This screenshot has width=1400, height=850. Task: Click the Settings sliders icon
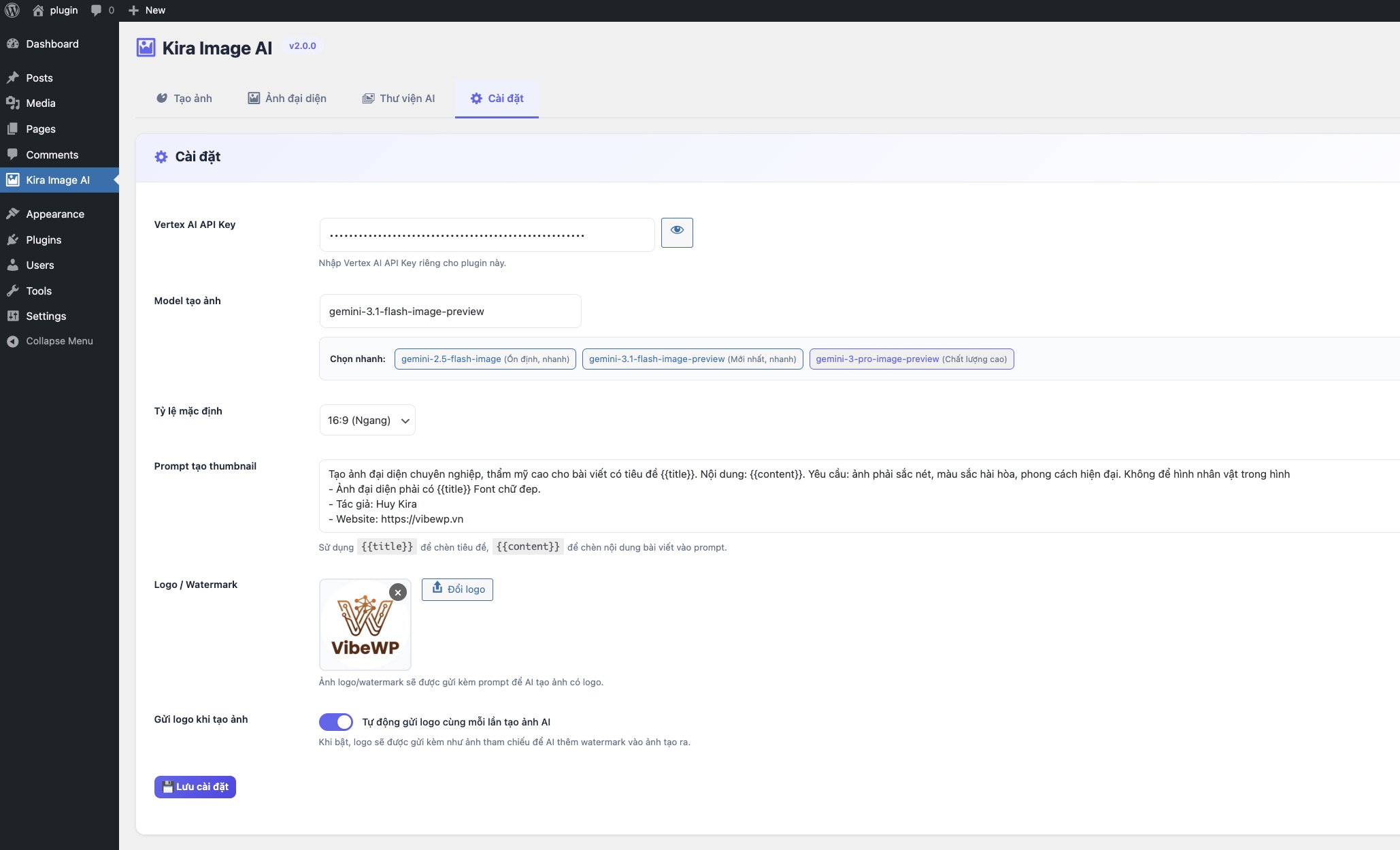point(12,316)
